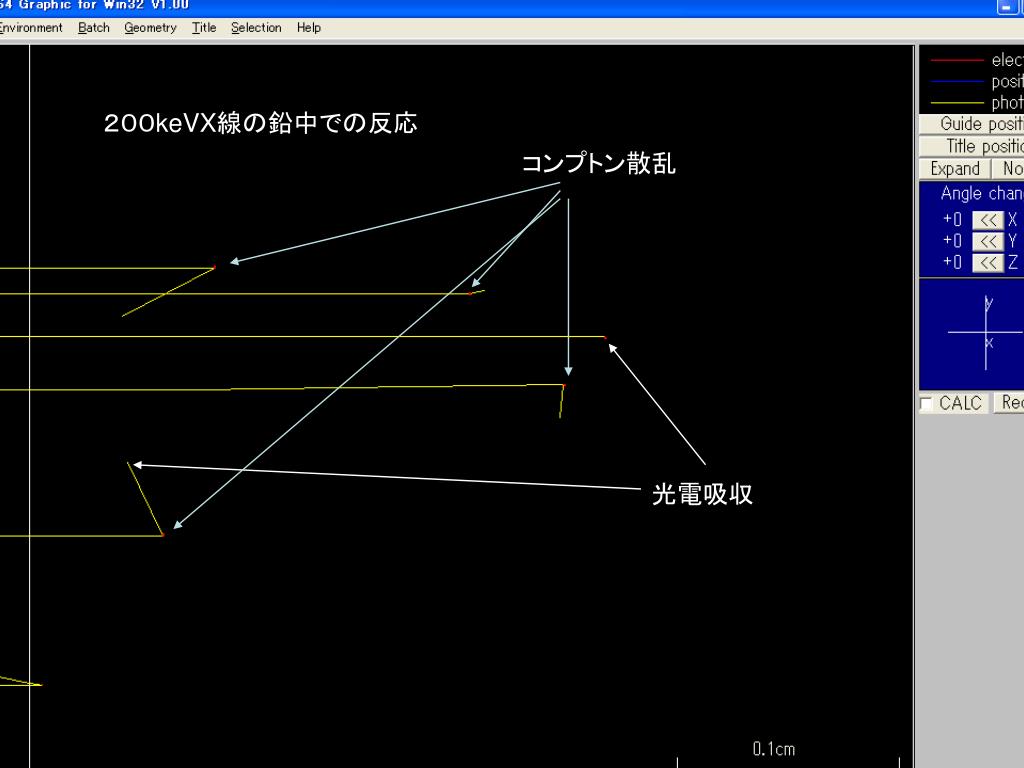Open the Batch menu

(x=93, y=27)
